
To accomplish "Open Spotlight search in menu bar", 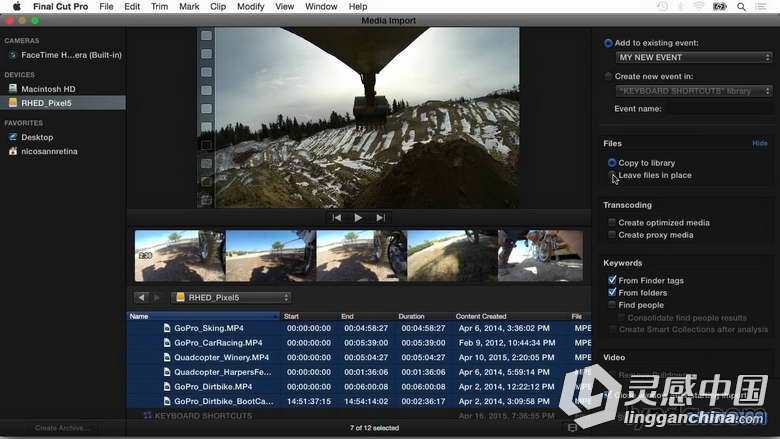I will click(x=741, y=6).
